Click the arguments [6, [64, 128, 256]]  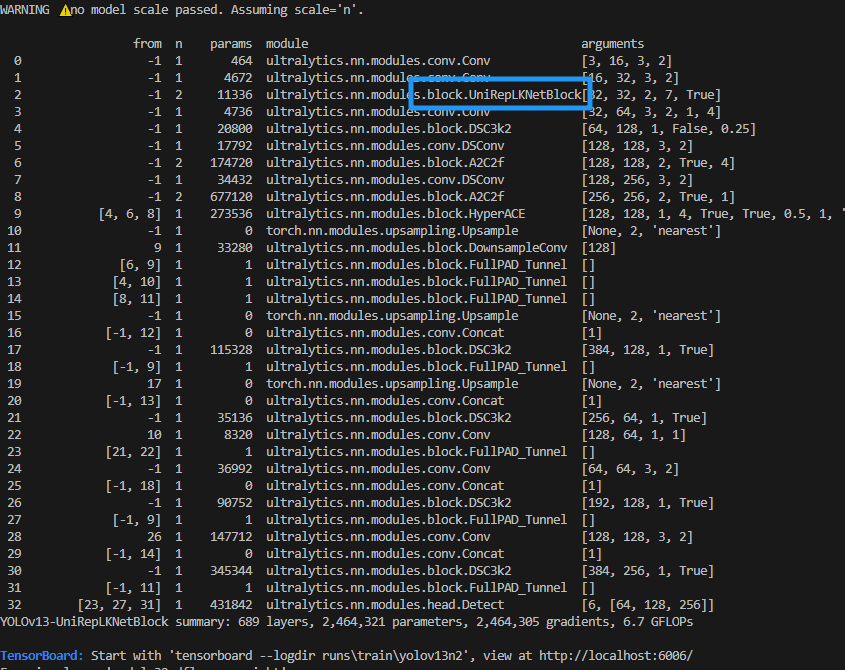point(648,605)
